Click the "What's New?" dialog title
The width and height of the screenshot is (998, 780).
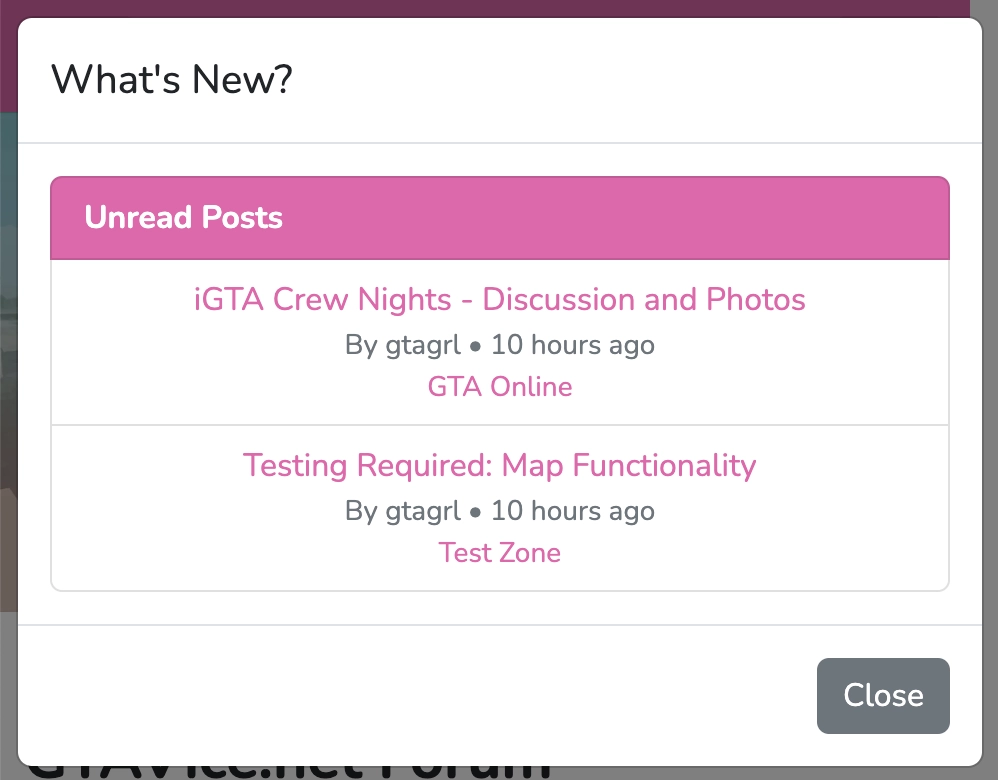pyautogui.click(x=171, y=79)
